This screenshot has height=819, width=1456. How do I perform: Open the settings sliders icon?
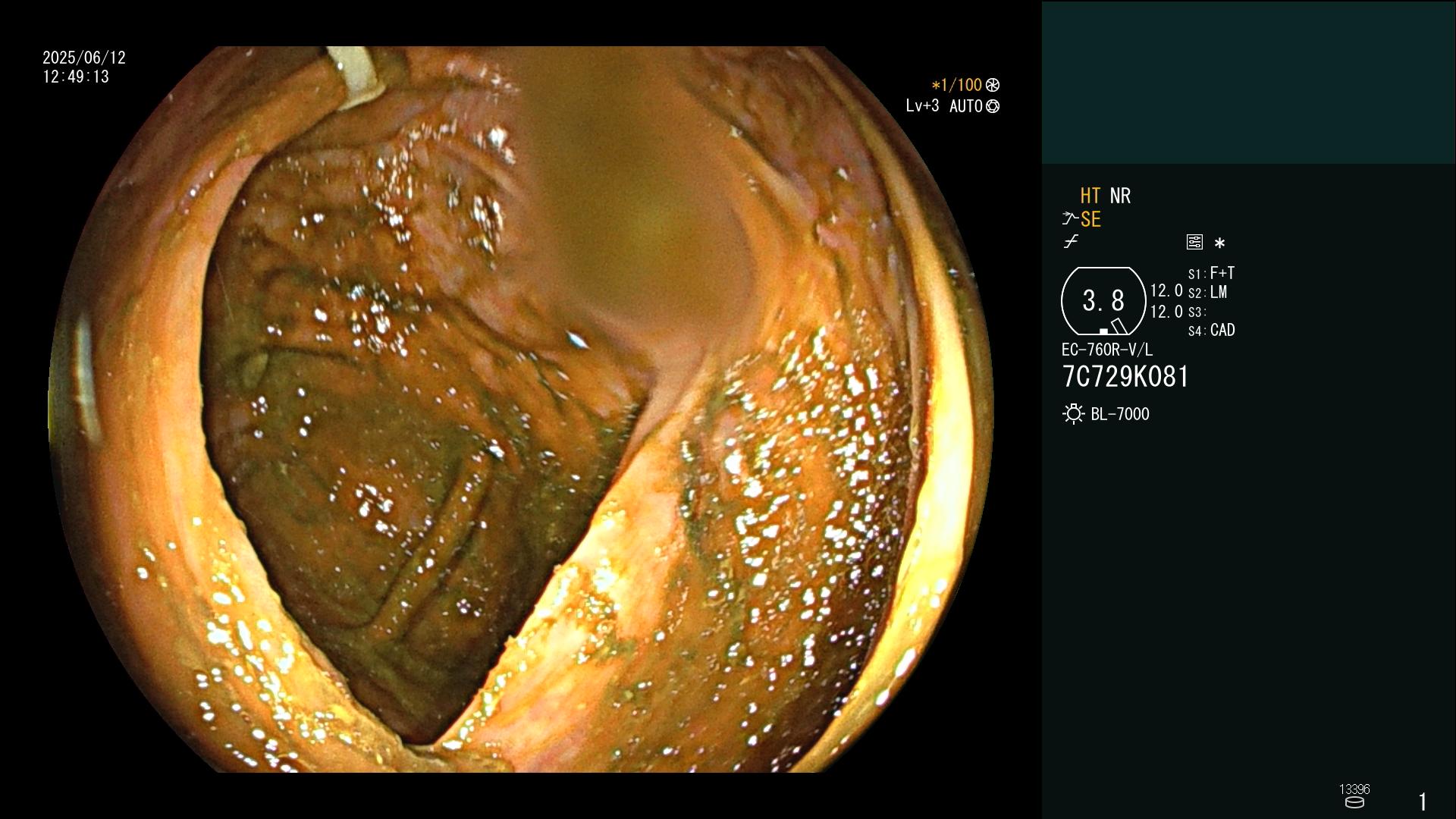[1194, 242]
